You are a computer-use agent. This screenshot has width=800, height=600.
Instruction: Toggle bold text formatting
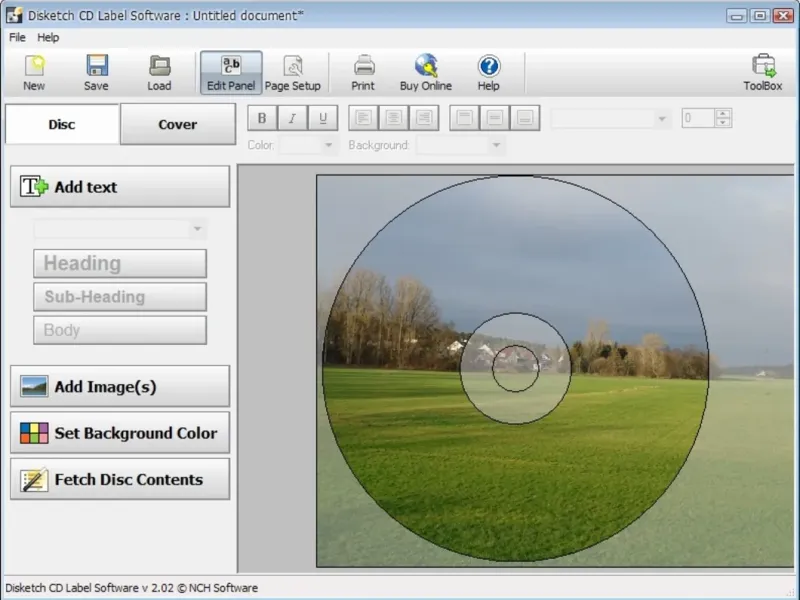[262, 118]
